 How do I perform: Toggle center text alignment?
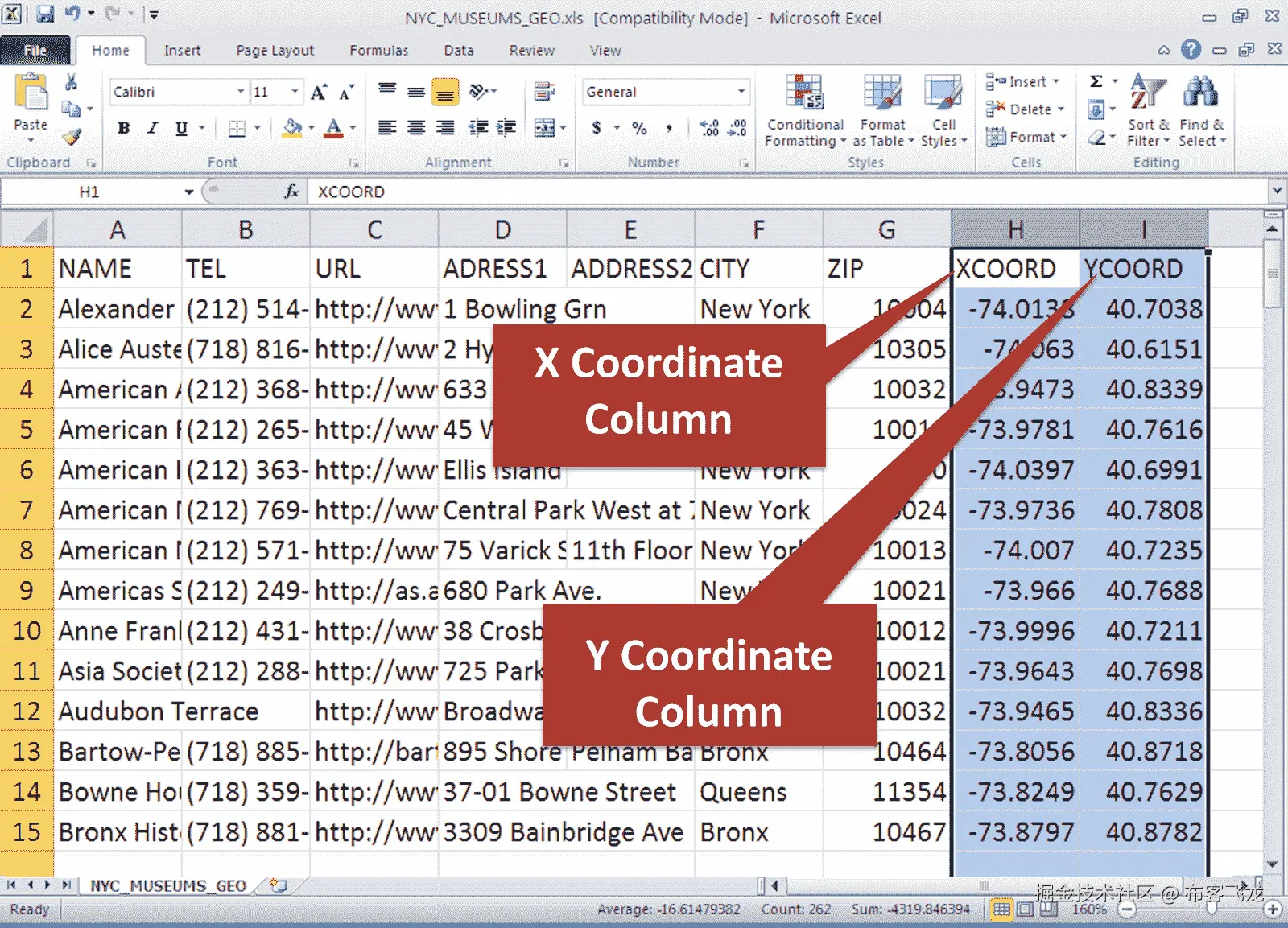[416, 128]
